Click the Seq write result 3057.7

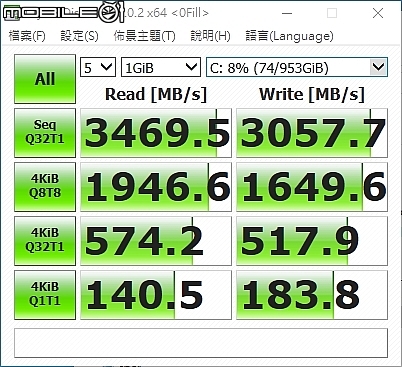pyautogui.click(x=312, y=133)
